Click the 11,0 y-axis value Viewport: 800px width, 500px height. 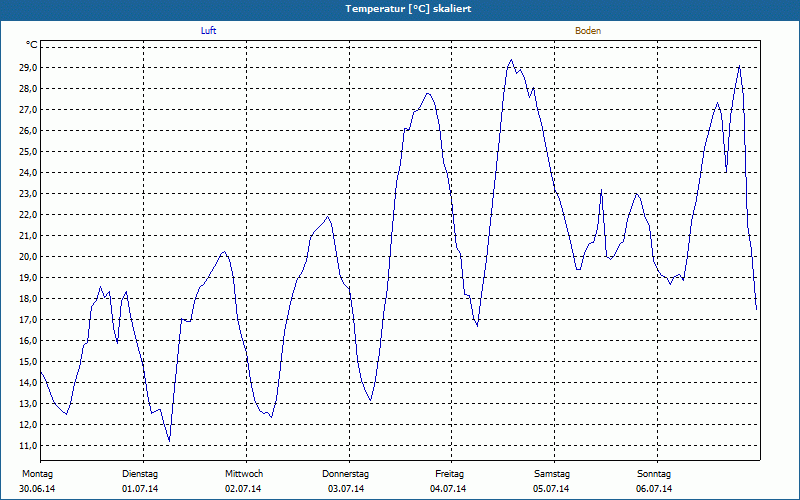(x=29, y=446)
